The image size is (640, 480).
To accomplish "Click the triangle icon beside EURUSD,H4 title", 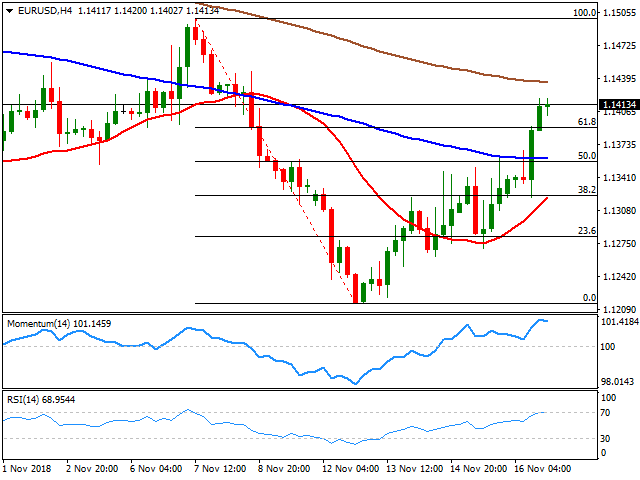I will point(6,9).
